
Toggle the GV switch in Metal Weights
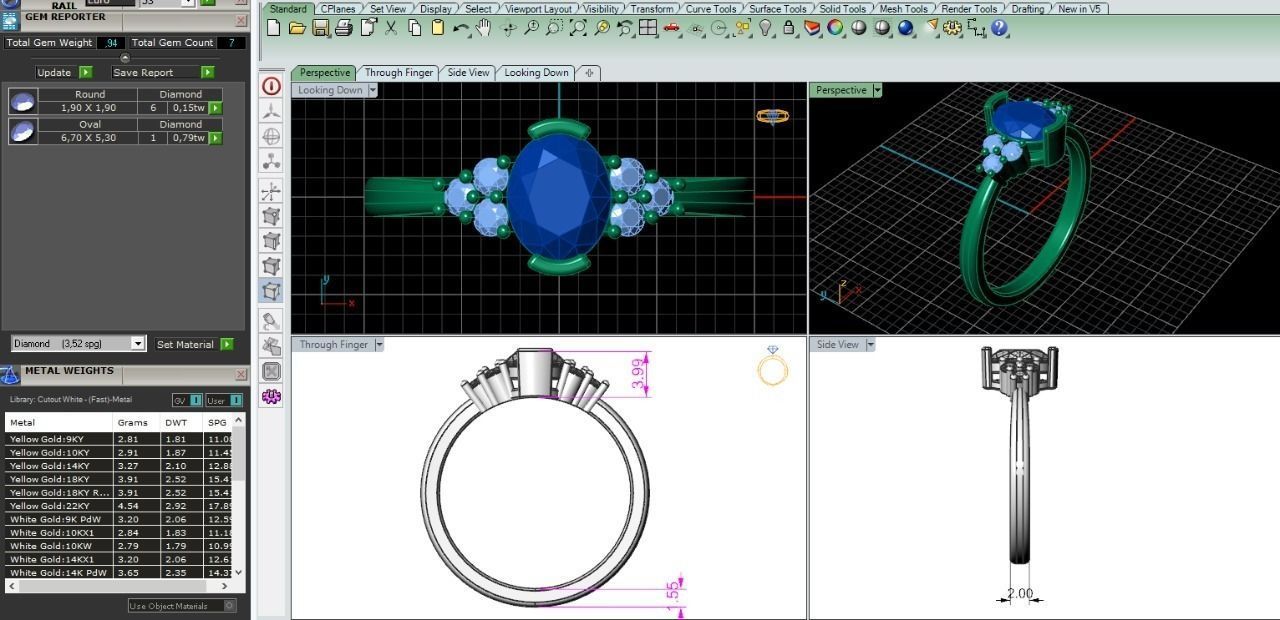(187, 400)
